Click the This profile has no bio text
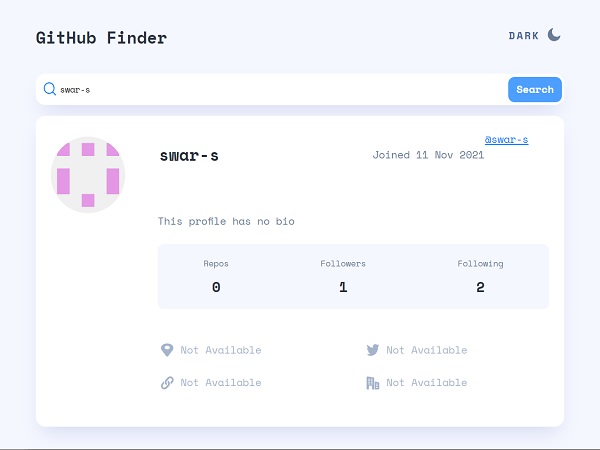Screen dimensions: 600x450 point(226,222)
